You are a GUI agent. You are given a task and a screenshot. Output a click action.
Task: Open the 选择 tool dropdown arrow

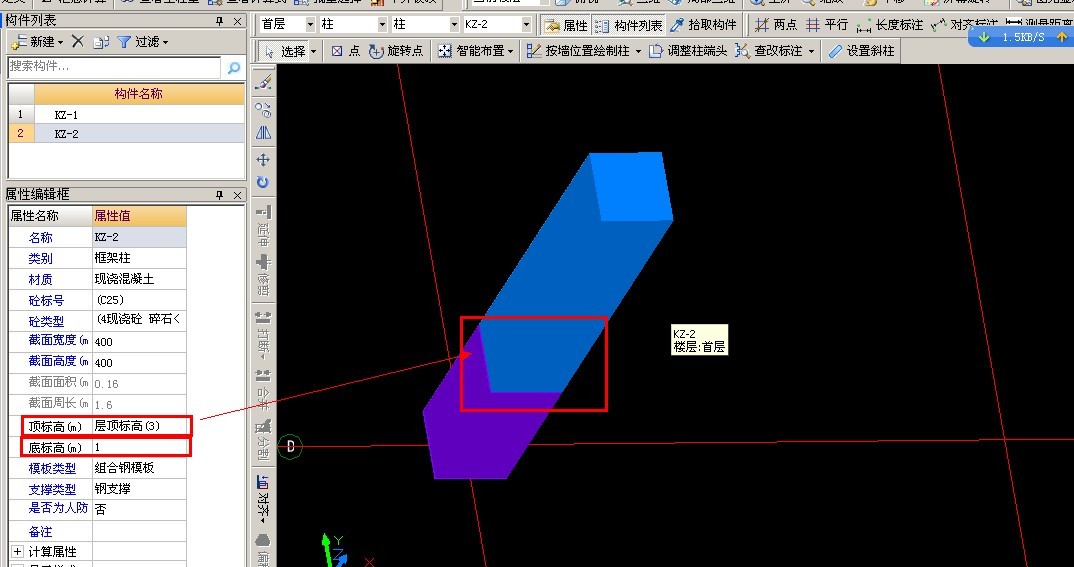coord(314,51)
